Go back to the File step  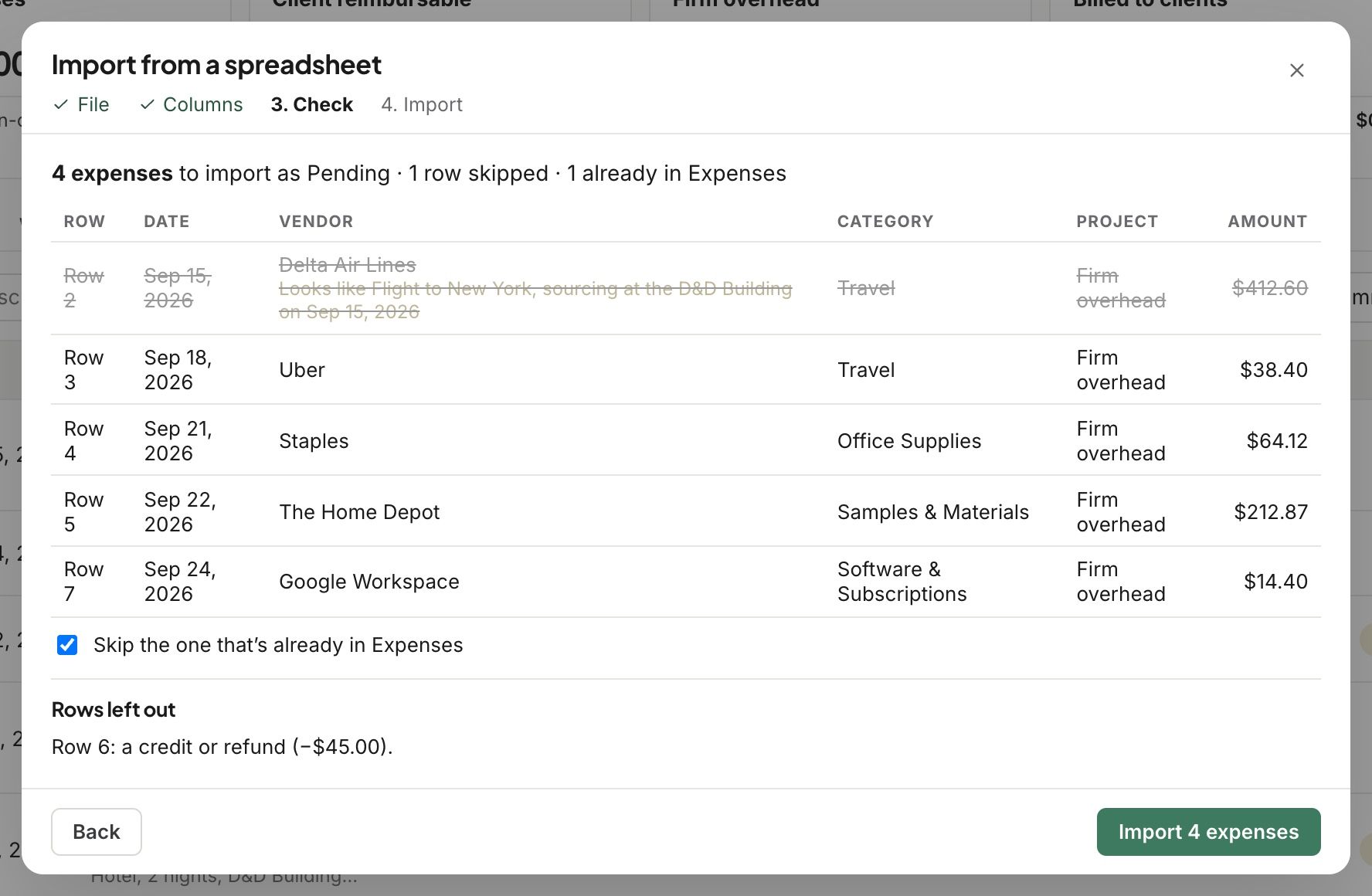[81, 104]
